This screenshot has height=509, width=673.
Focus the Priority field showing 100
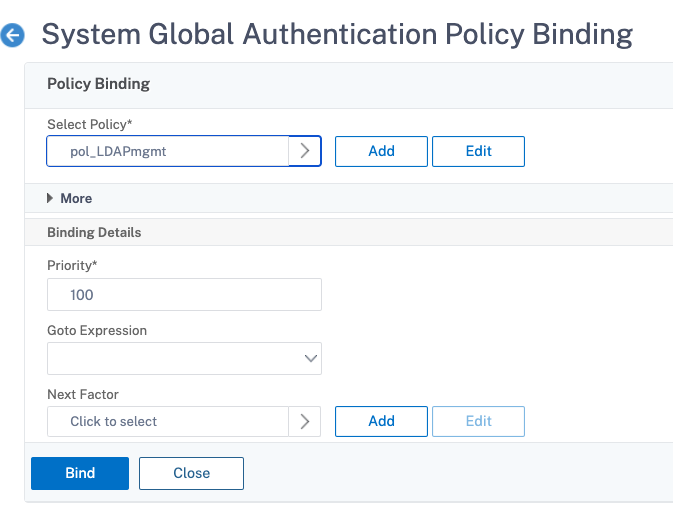pos(184,294)
